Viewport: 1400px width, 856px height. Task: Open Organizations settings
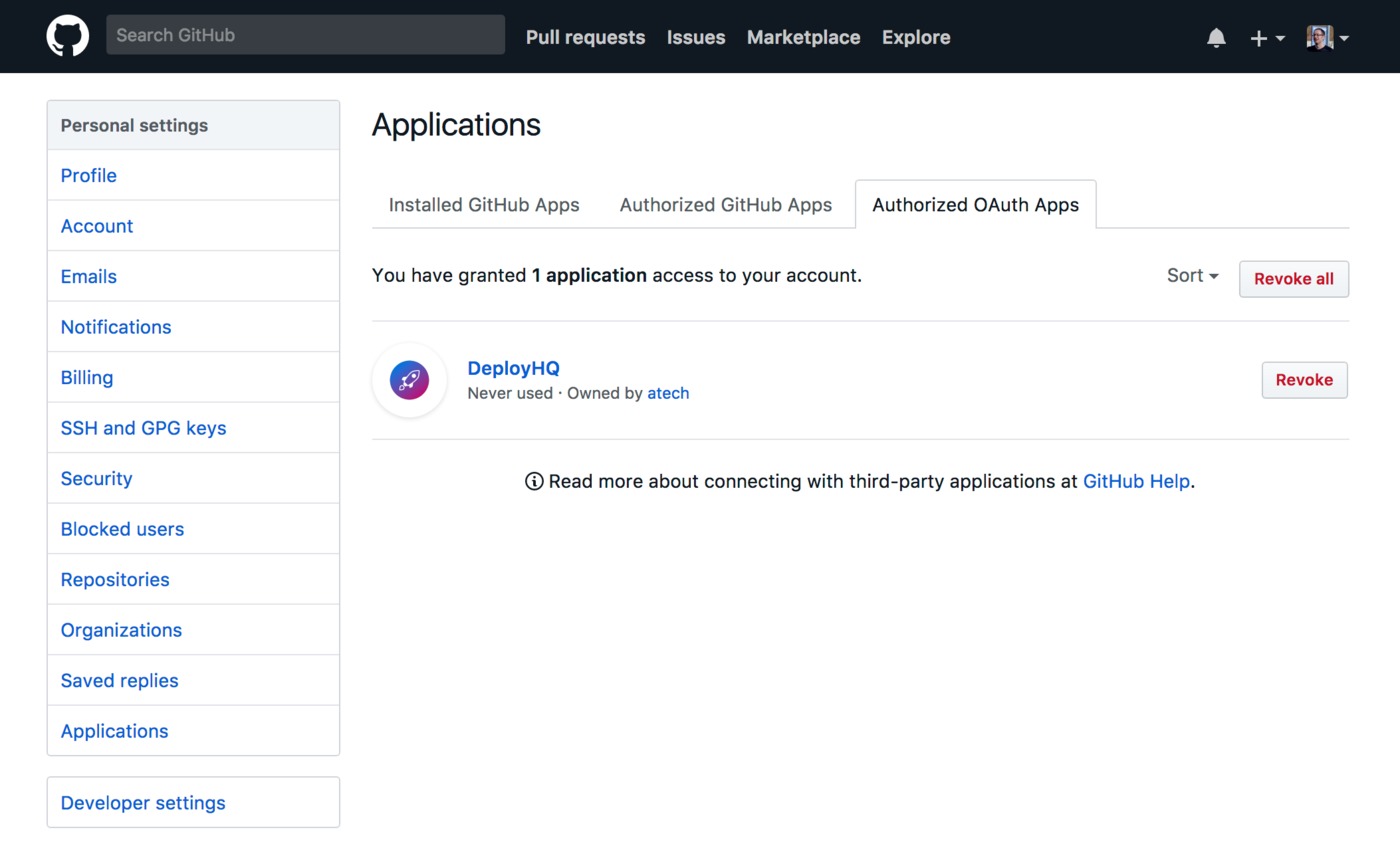pos(193,630)
